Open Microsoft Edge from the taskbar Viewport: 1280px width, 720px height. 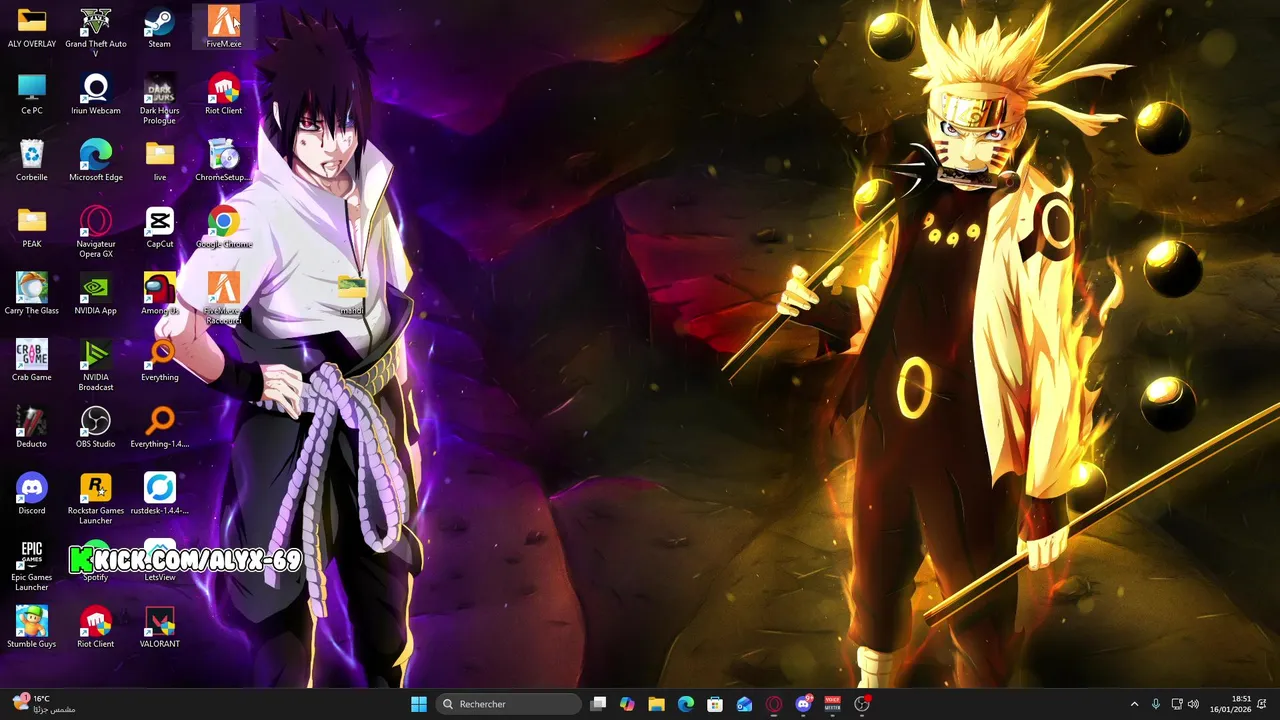tap(686, 704)
